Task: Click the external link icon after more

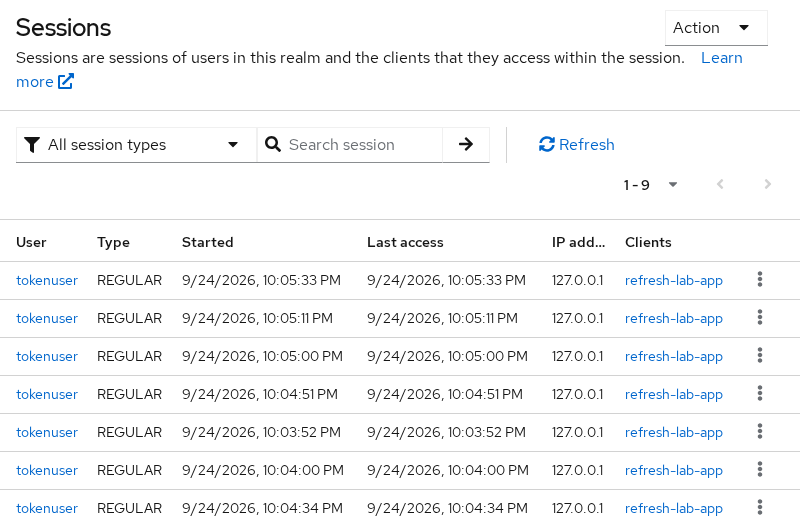Action: 66,82
